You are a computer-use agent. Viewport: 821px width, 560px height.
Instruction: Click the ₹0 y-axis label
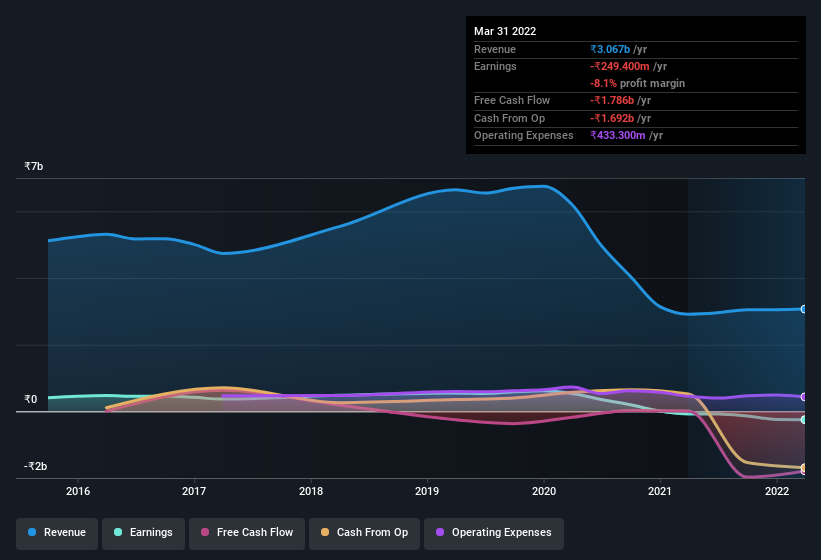[x=30, y=399]
